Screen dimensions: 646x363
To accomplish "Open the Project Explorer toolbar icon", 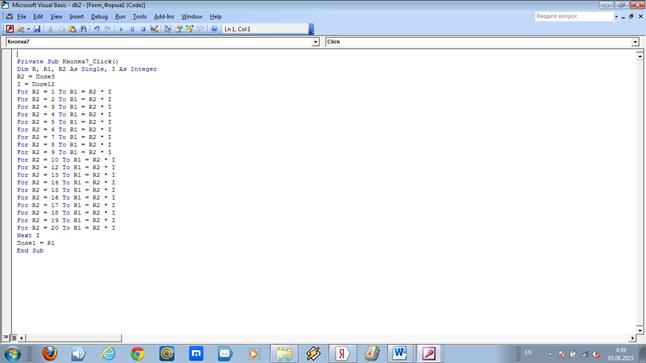I will pos(168,29).
